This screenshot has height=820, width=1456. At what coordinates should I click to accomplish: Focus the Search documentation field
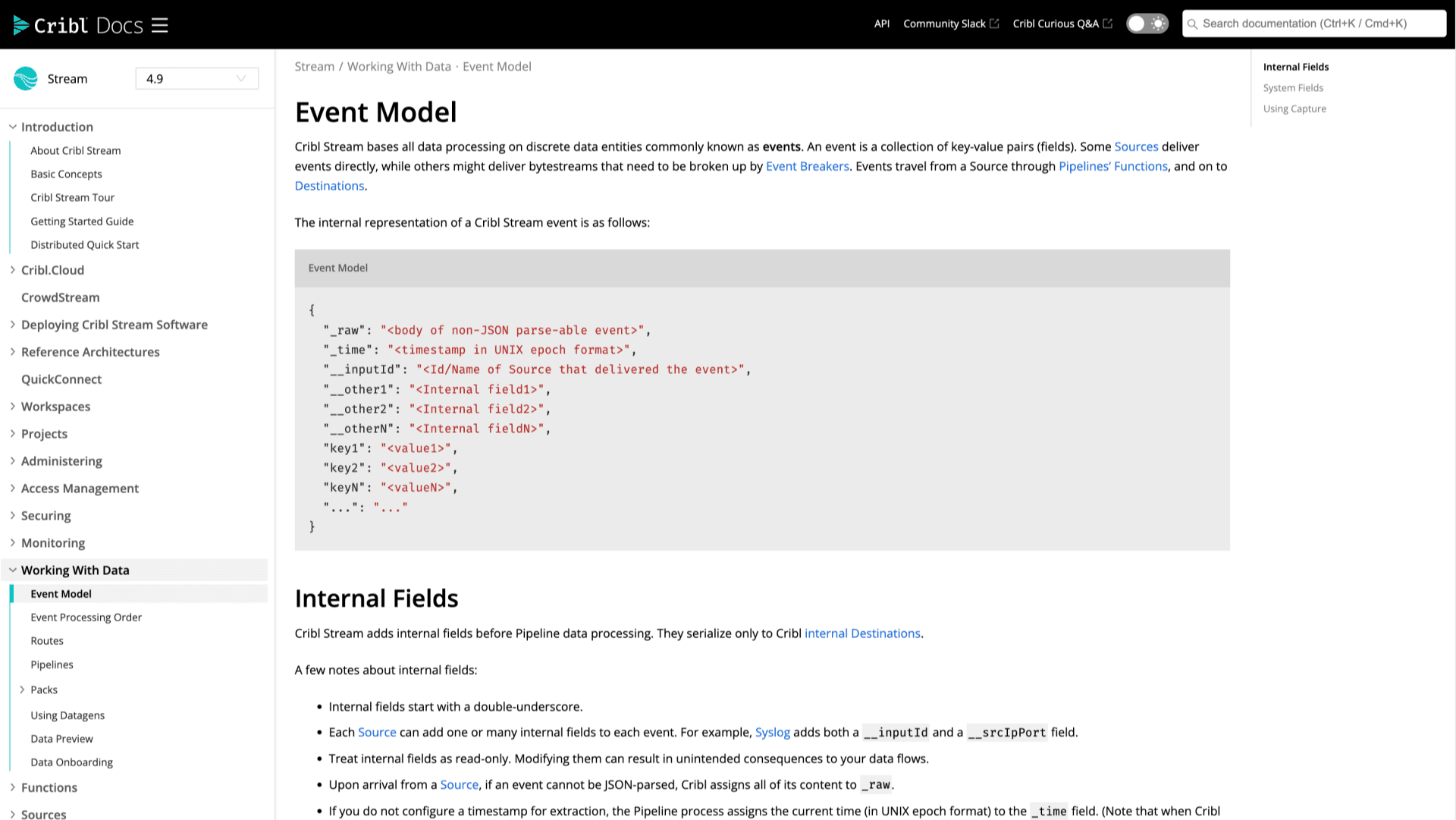click(x=1313, y=24)
